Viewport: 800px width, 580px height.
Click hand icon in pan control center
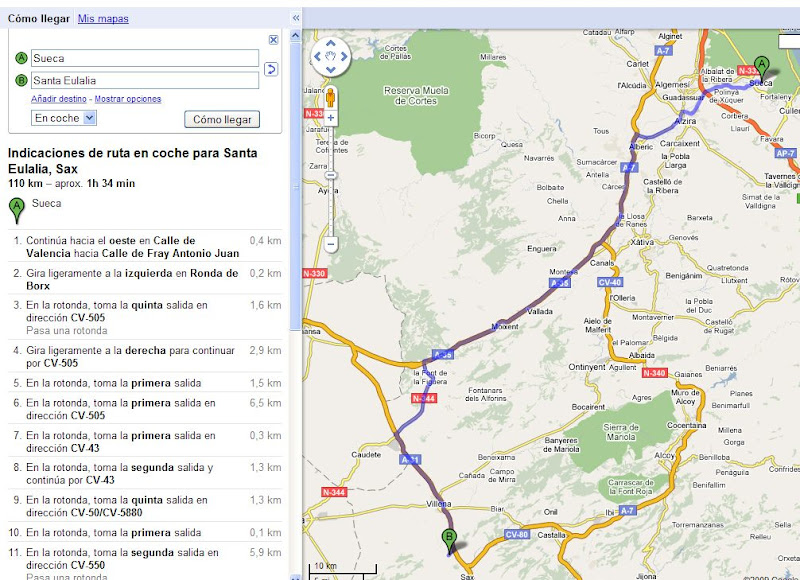(x=331, y=57)
